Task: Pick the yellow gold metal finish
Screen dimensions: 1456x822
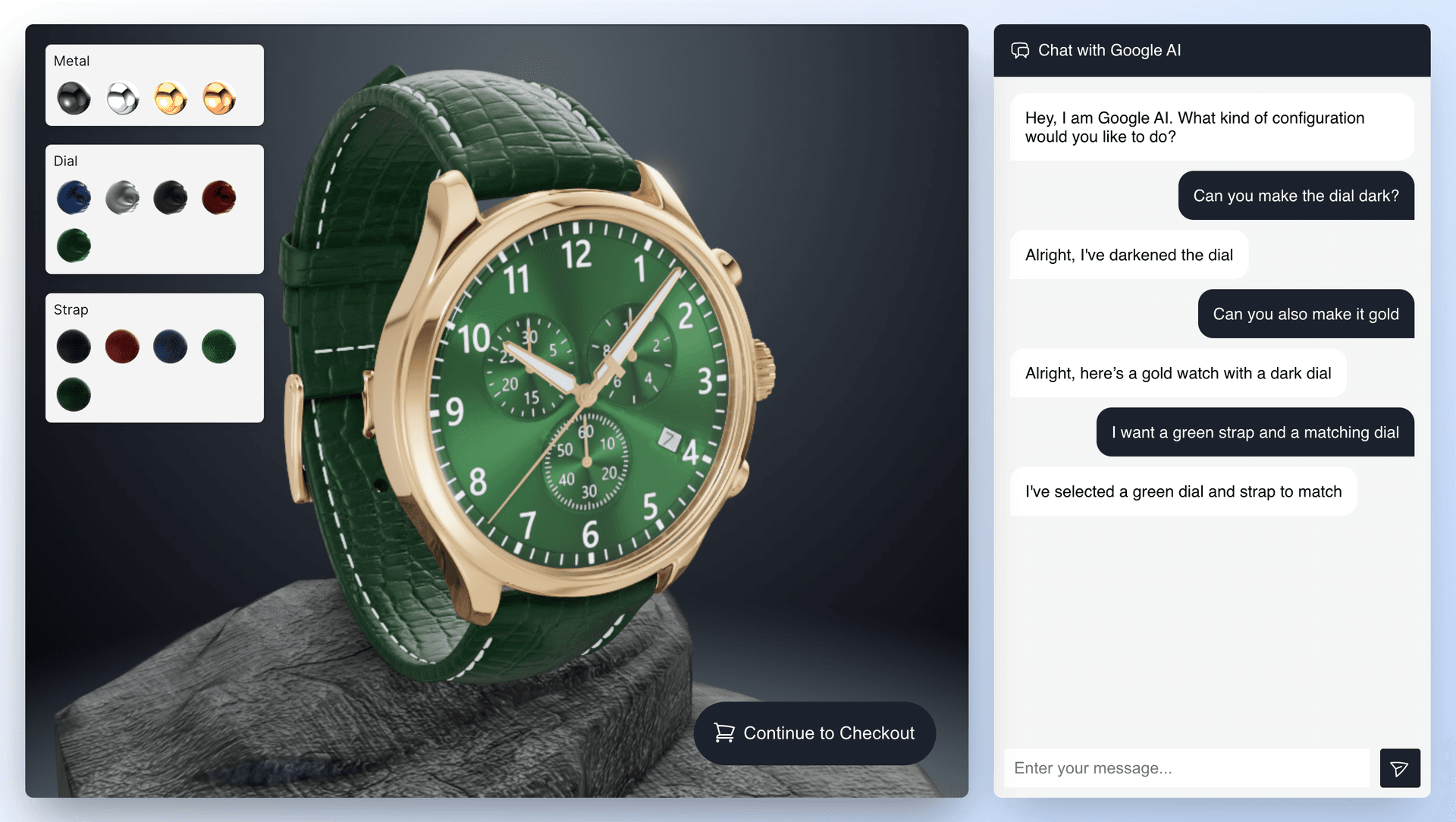Action: point(171,99)
